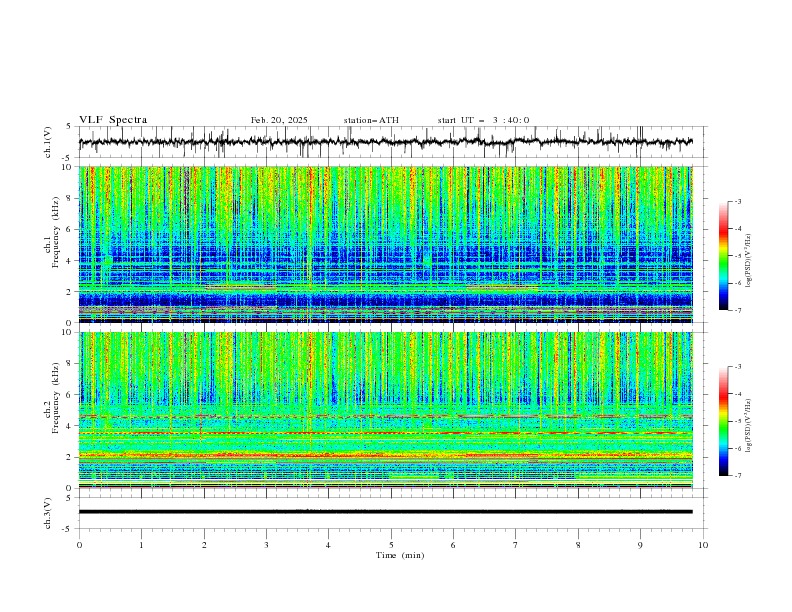Click time axis tick label "9"
This screenshot has width=792, height=612.
pyautogui.click(x=640, y=545)
